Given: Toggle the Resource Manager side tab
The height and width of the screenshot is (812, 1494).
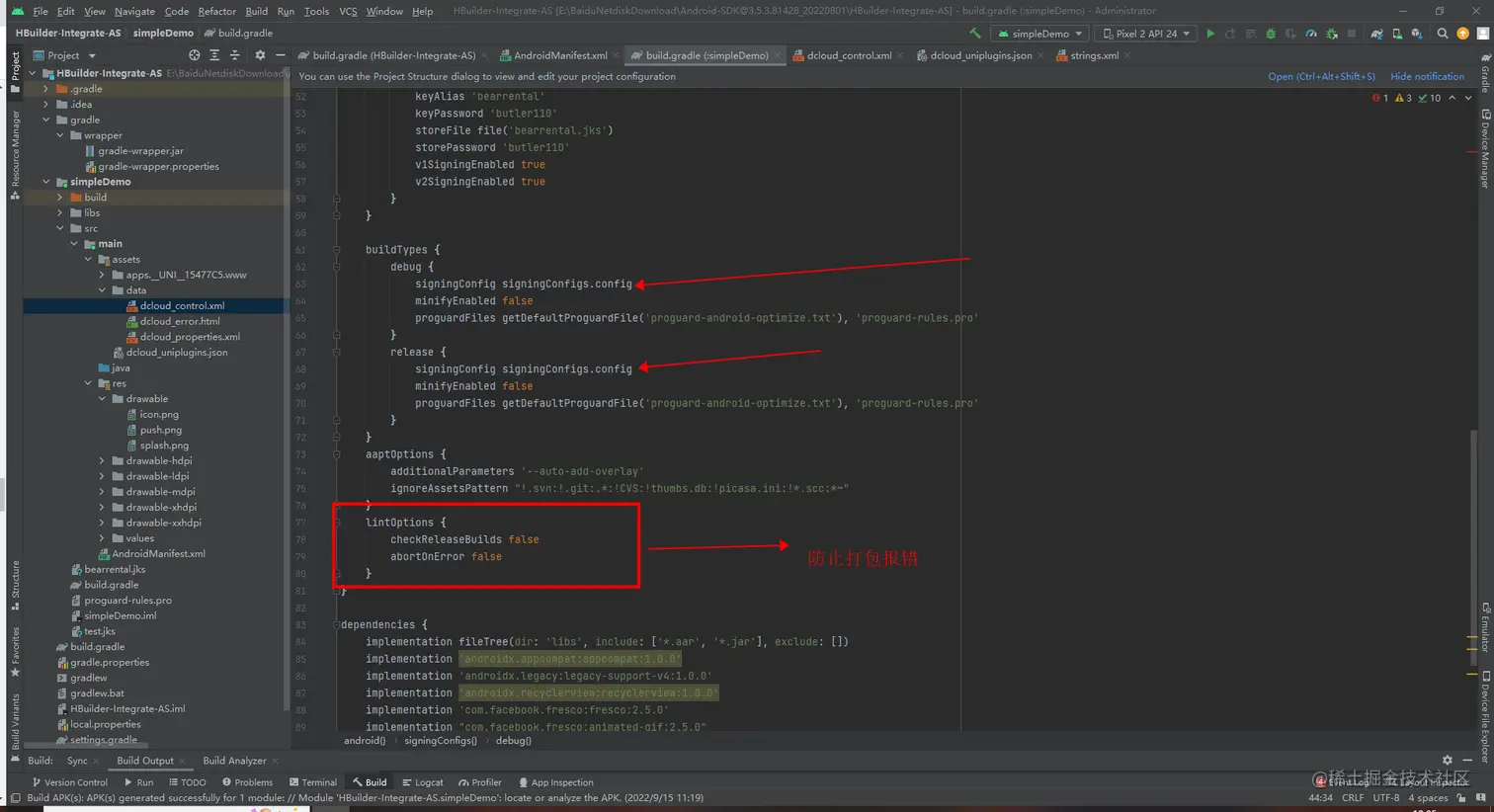Looking at the screenshot, I should 15,155.
